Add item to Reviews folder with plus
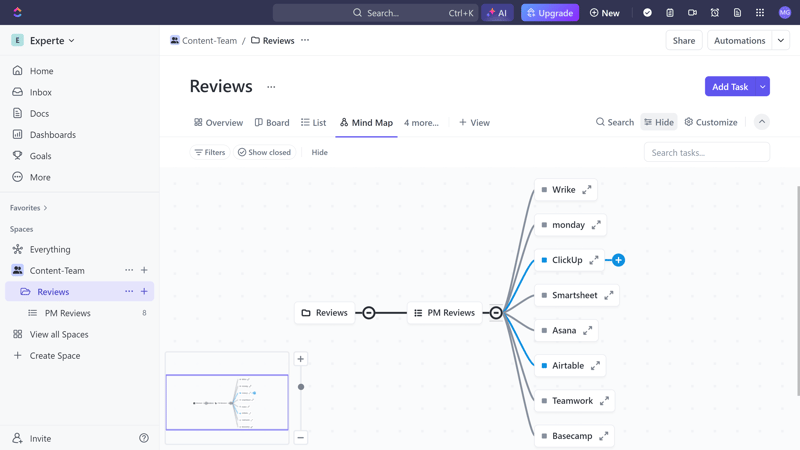The height and width of the screenshot is (450, 800). pyautogui.click(x=144, y=291)
